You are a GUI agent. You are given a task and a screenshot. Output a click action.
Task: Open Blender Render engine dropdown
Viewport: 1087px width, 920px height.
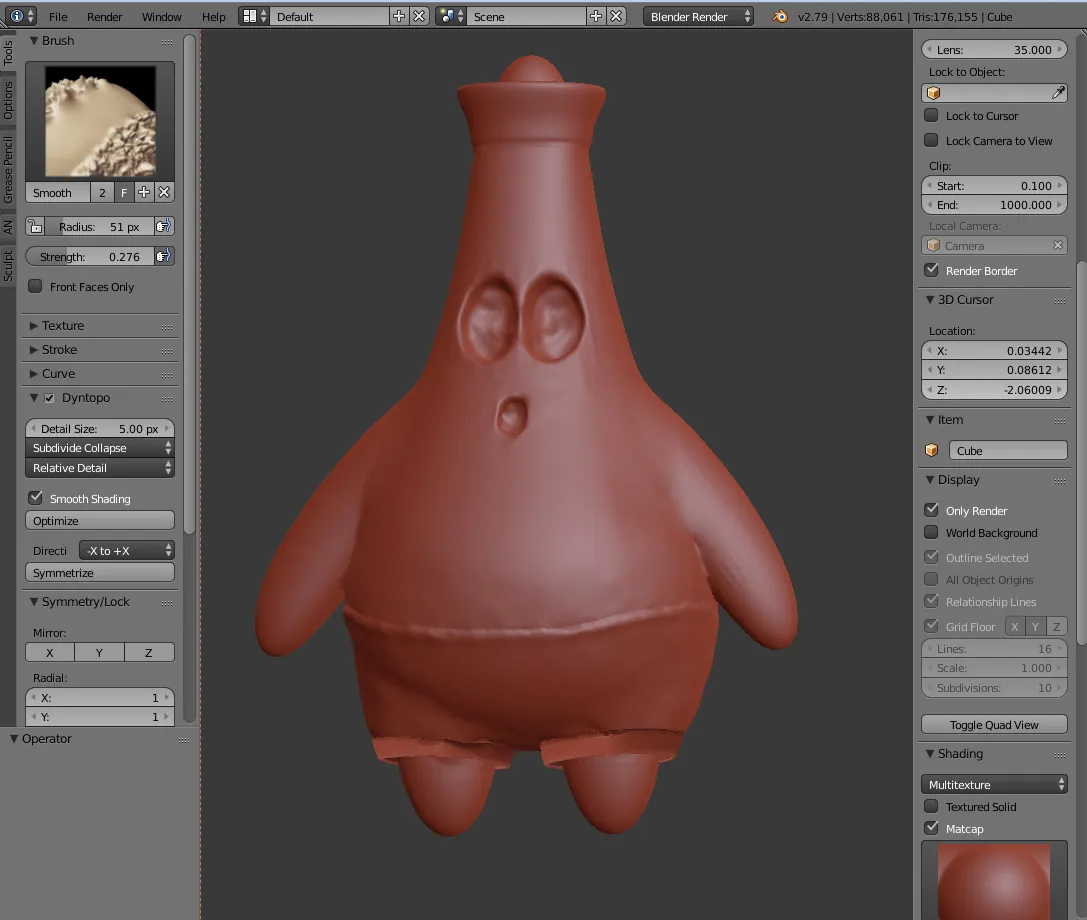(x=698, y=16)
